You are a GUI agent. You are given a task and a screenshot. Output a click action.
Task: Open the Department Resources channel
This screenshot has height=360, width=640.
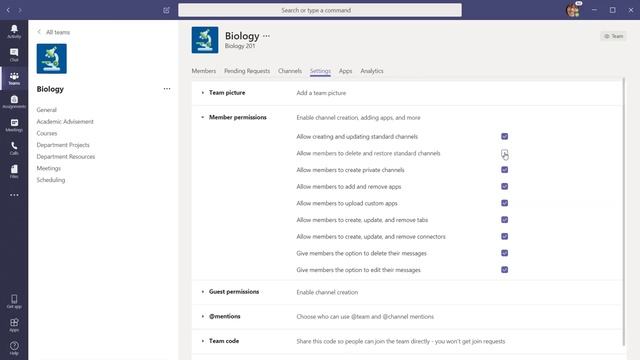pos(66,157)
